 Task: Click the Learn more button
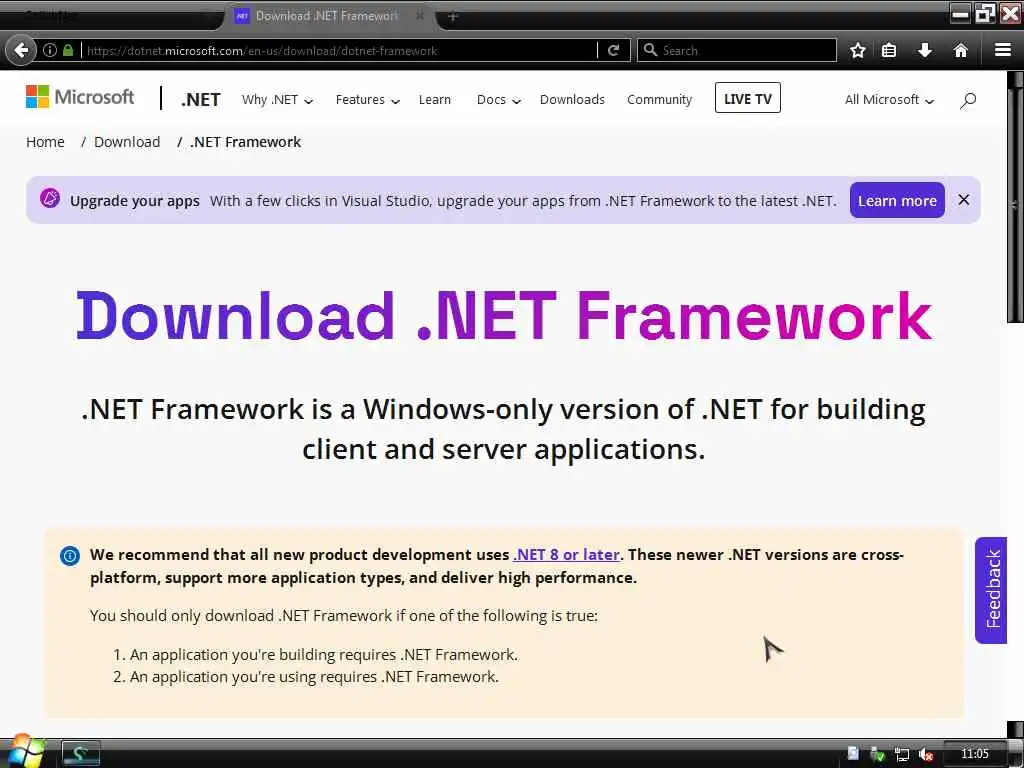[x=897, y=200]
